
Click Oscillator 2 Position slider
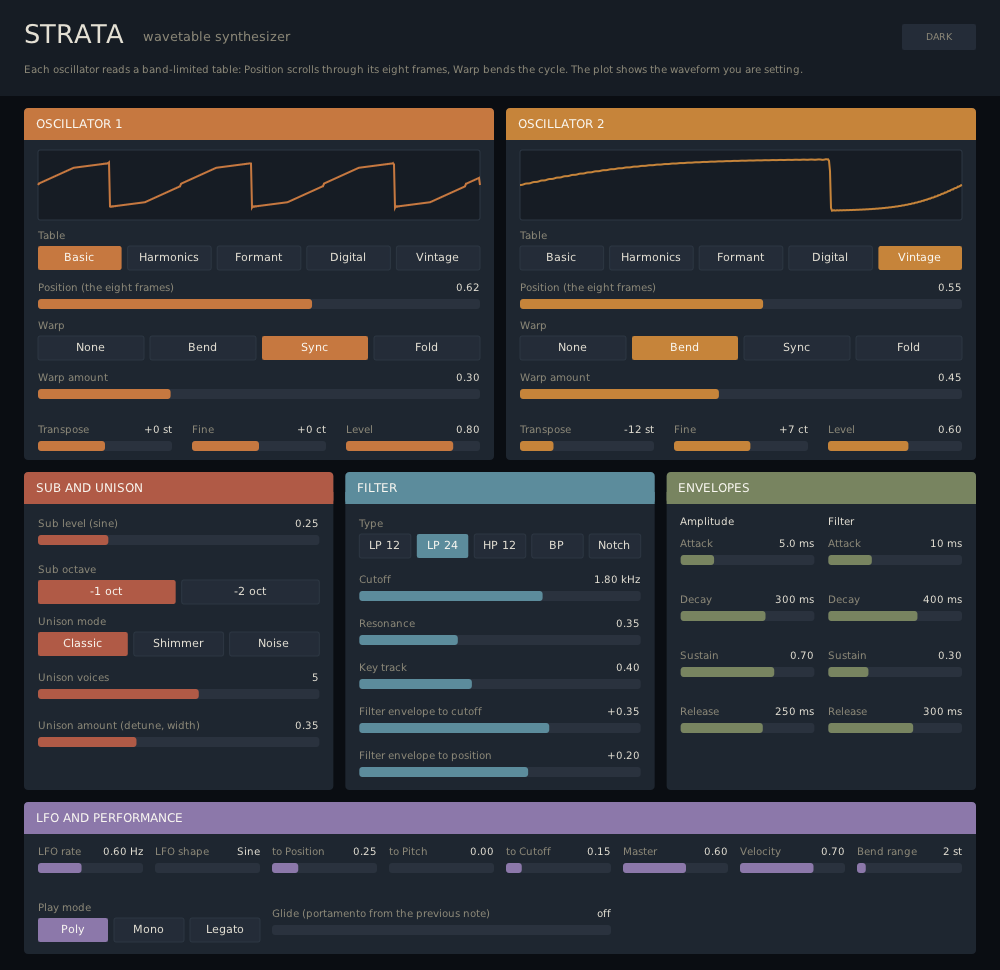click(x=740, y=304)
